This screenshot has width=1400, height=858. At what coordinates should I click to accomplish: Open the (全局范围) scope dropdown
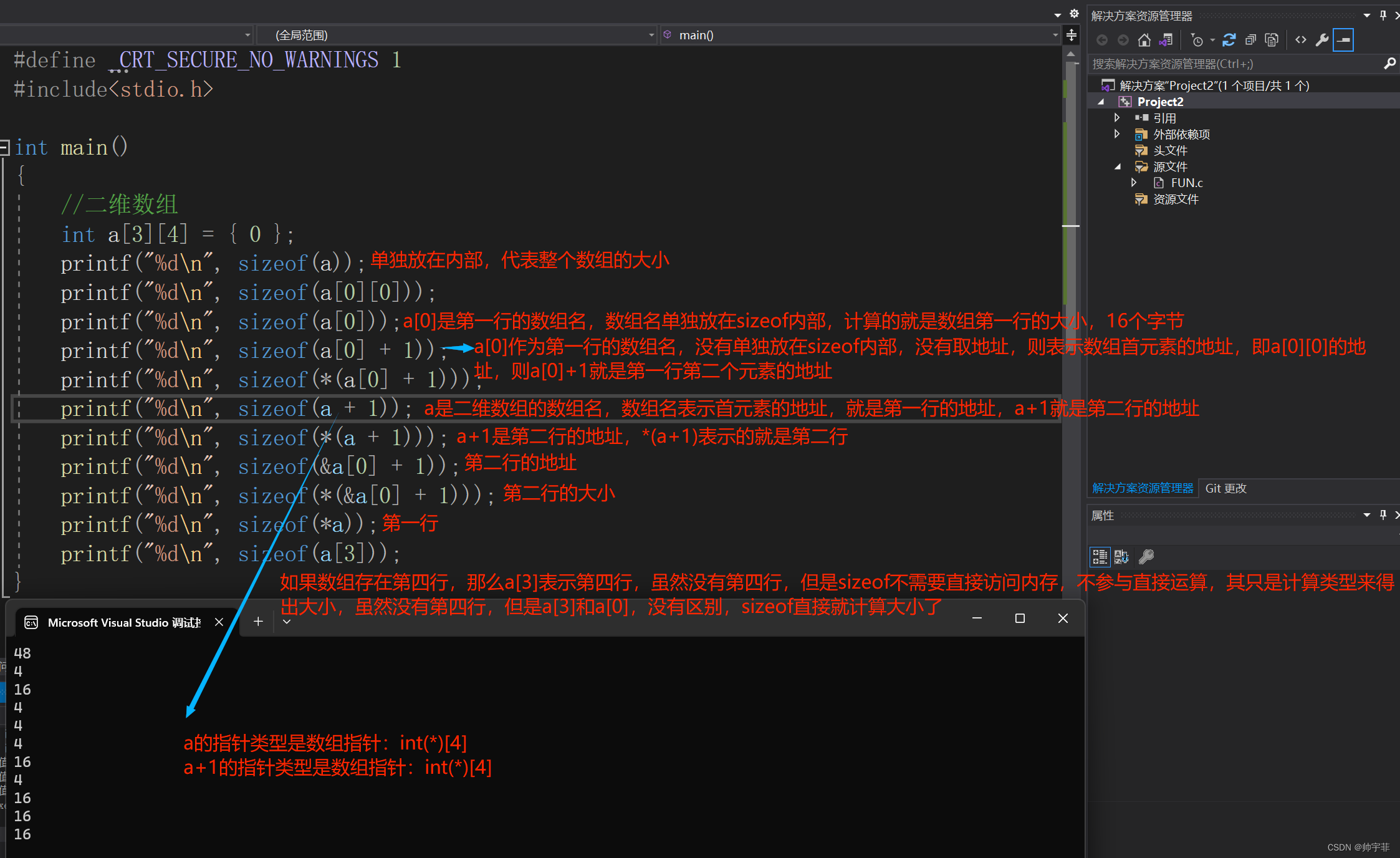point(651,35)
